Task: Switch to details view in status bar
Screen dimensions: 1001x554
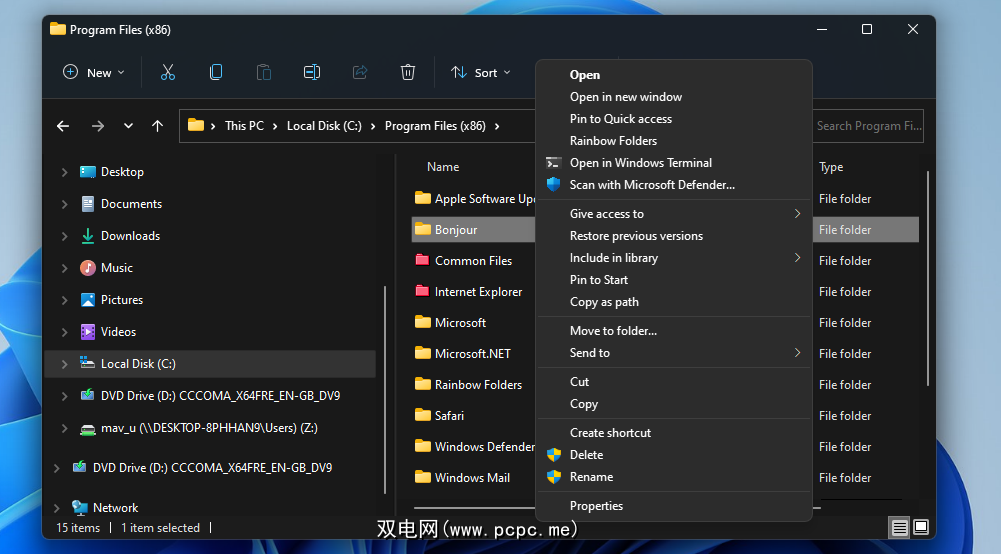Action: click(x=899, y=527)
